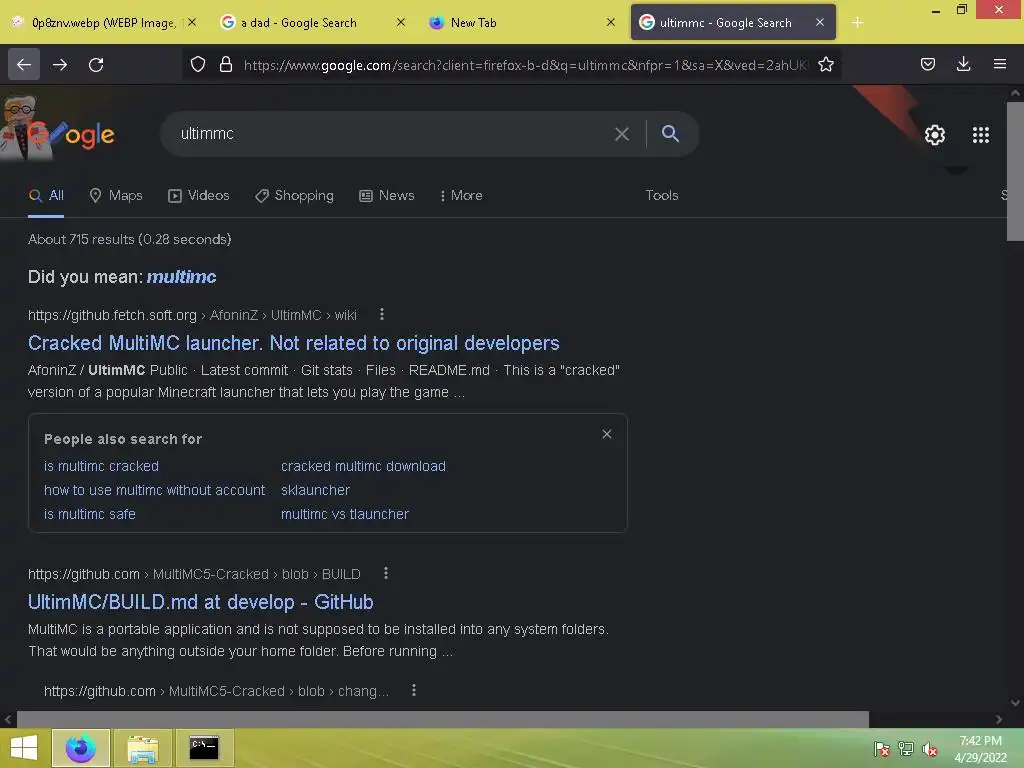Click the scroll-down arrow on vertical scrollbar
Screen dimensions: 1024x768
[1015, 703]
